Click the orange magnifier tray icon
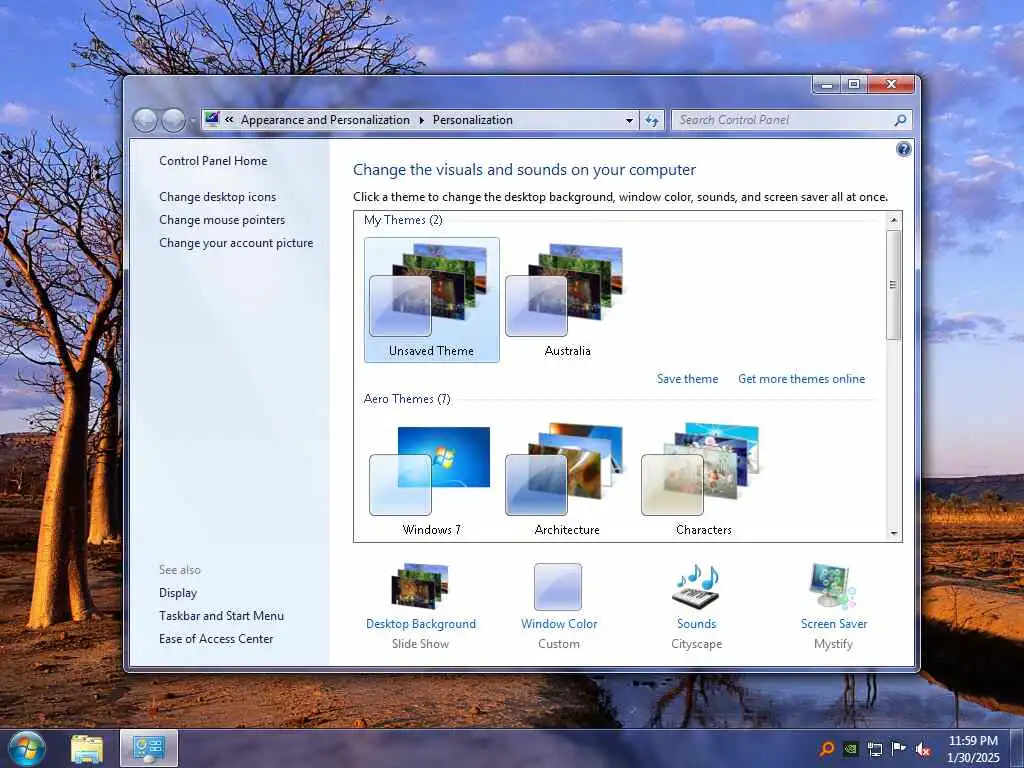 [827, 748]
